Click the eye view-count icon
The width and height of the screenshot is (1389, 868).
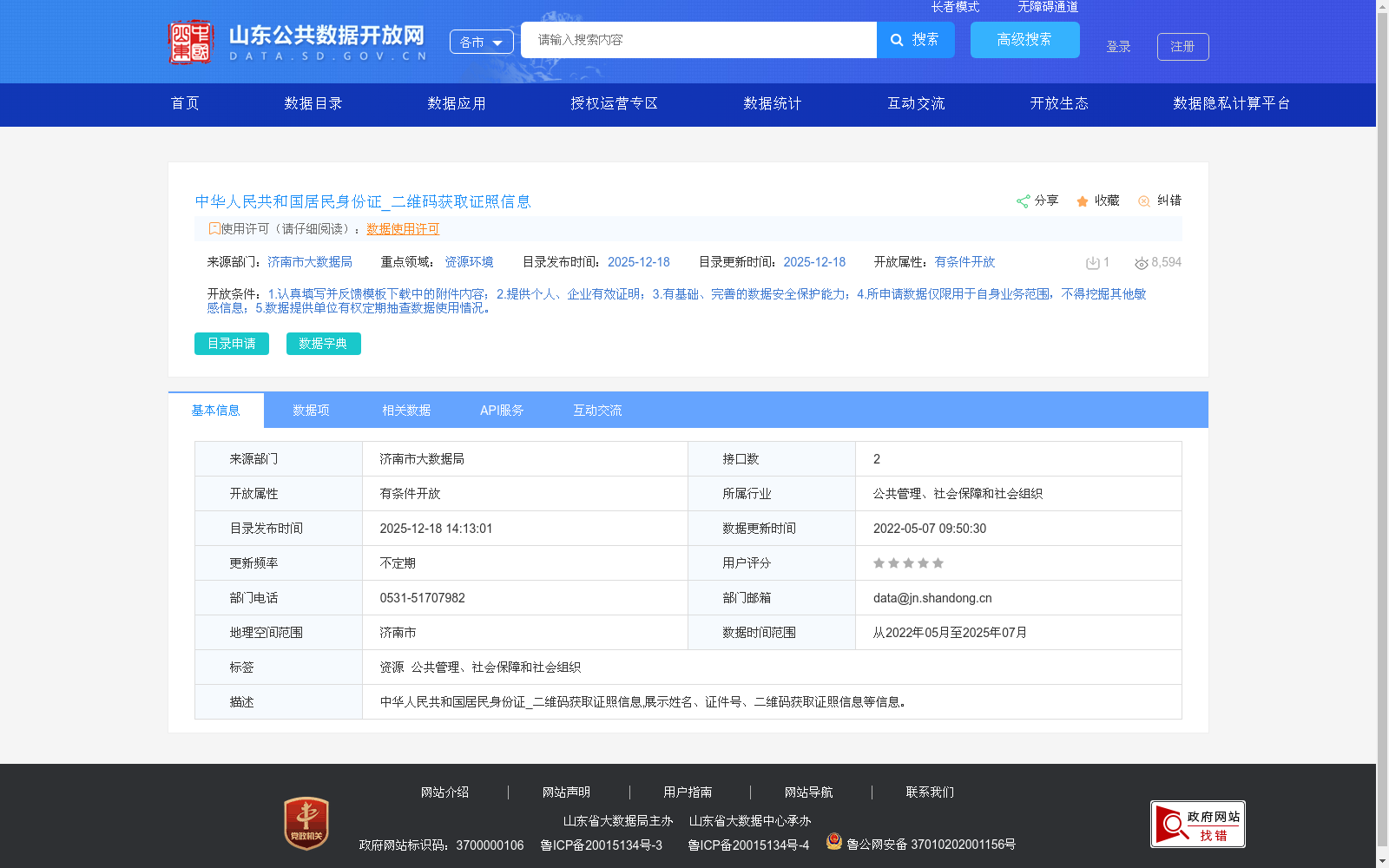click(1142, 263)
